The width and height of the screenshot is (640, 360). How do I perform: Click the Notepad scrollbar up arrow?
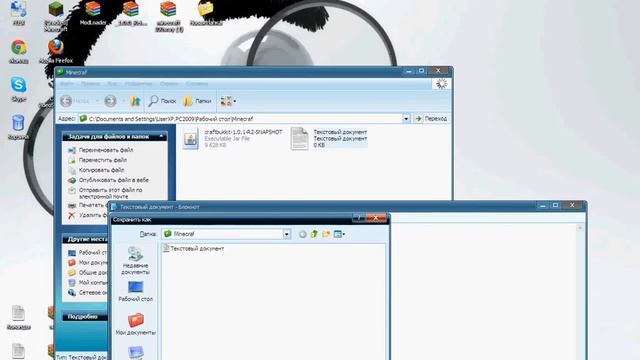pos(580,228)
